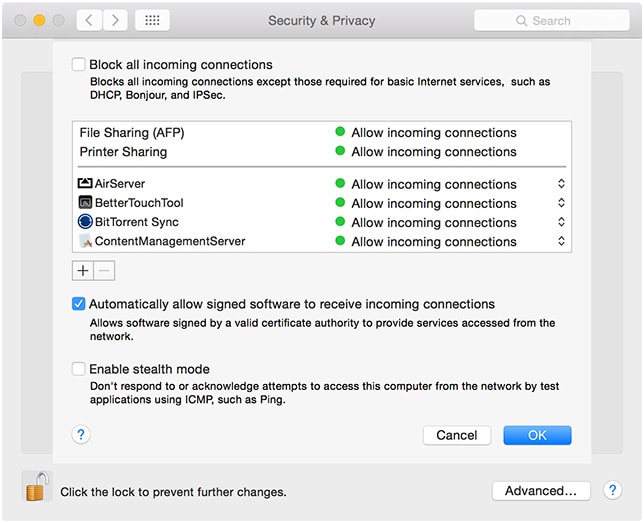644x523 pixels.
Task: Select the Printer Sharing row
Action: (x=124, y=152)
